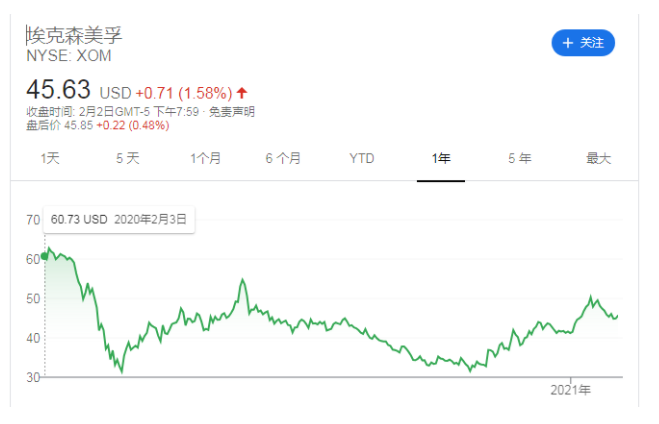The height and width of the screenshot is (424, 659).
Task: Click the 2021年 label on the x-axis
Action: [x=571, y=389]
